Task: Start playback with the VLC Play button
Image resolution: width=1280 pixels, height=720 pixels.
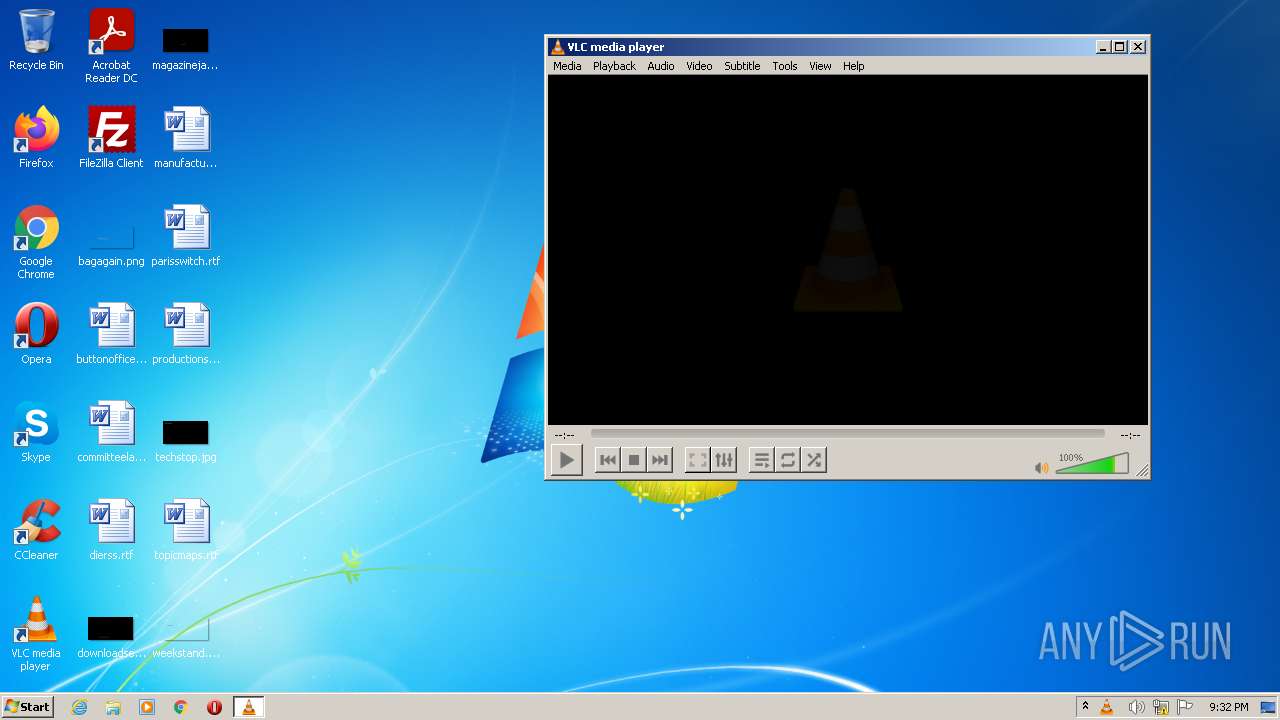Action: pos(566,460)
